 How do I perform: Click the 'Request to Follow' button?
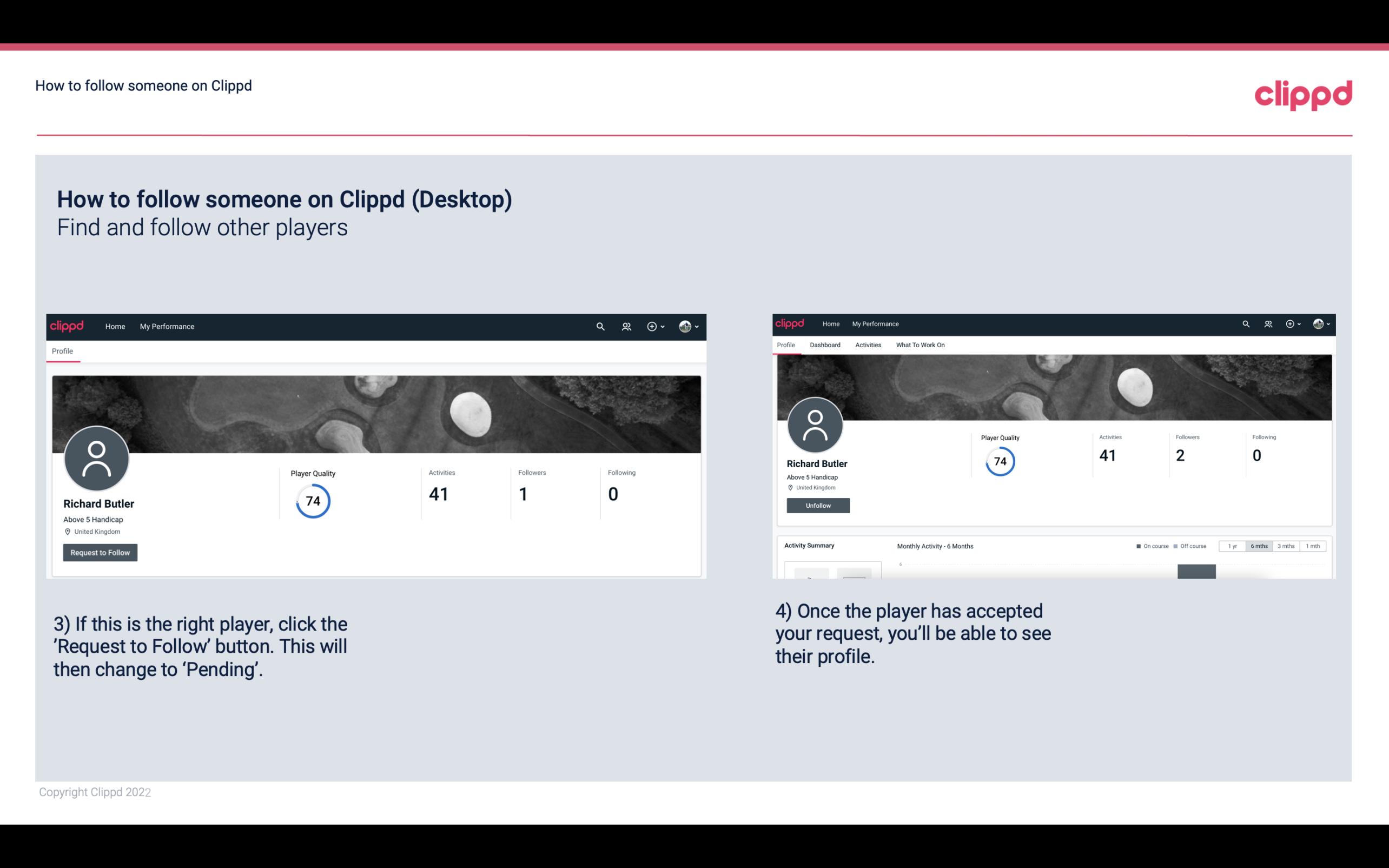coord(100,552)
